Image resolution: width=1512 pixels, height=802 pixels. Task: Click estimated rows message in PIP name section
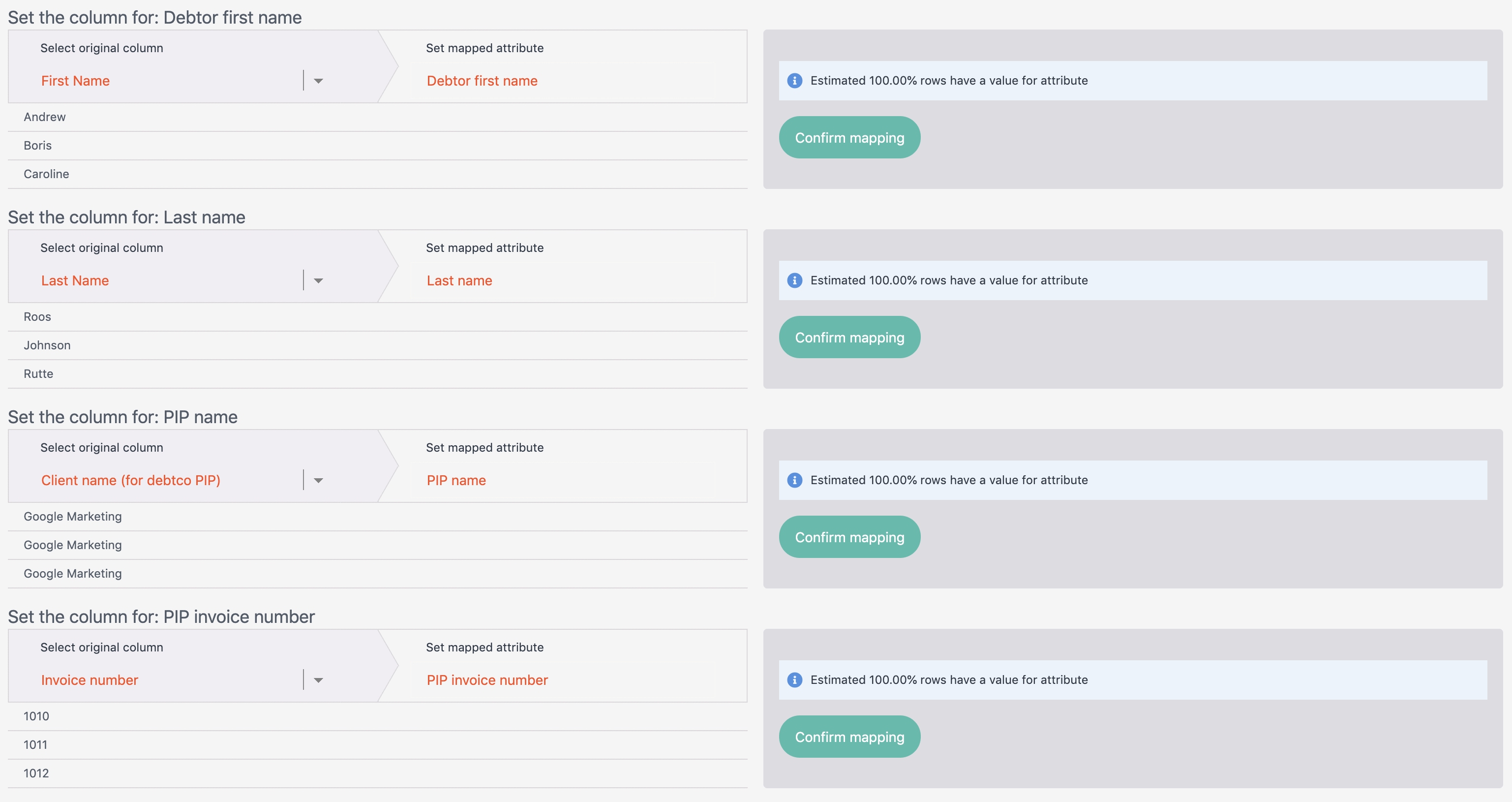[x=949, y=480]
